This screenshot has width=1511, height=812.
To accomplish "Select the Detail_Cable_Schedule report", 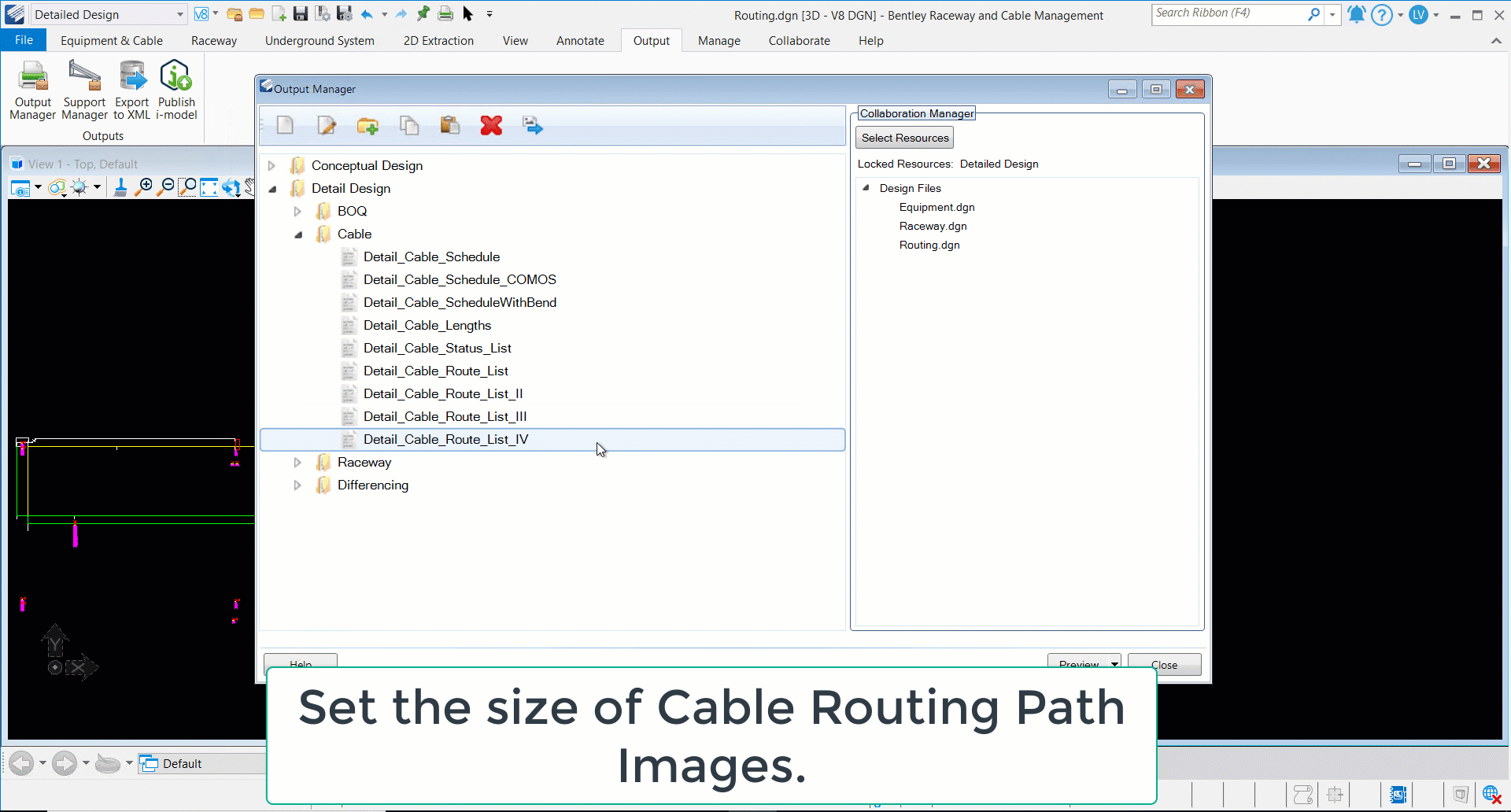I will [x=431, y=257].
